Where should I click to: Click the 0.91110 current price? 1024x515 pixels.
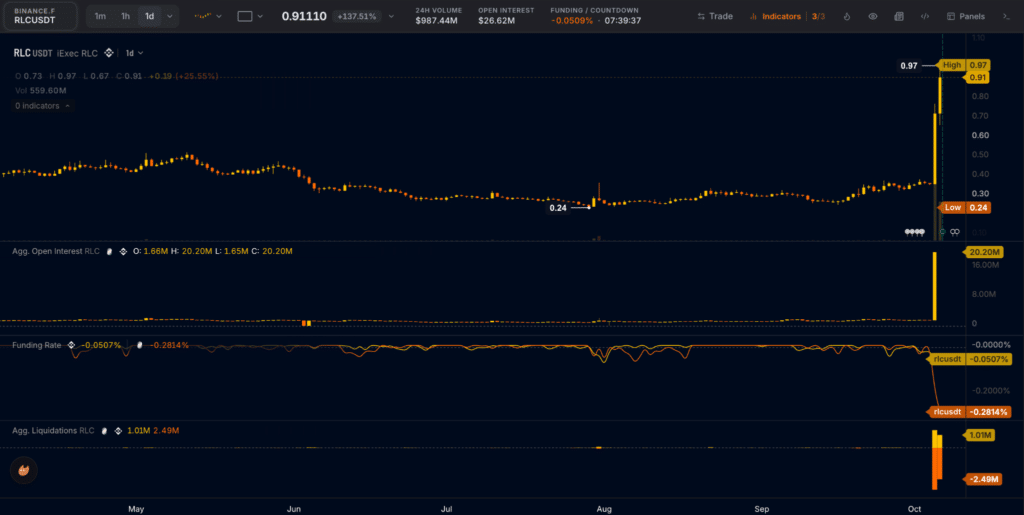click(304, 16)
